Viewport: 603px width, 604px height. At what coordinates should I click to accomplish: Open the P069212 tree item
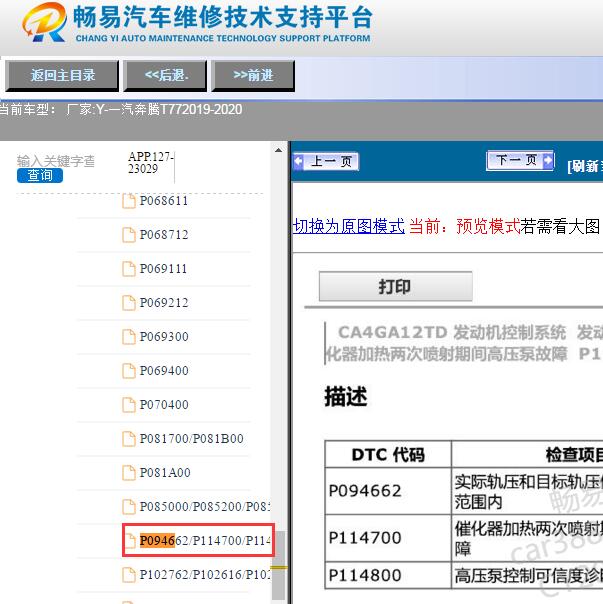coord(164,302)
